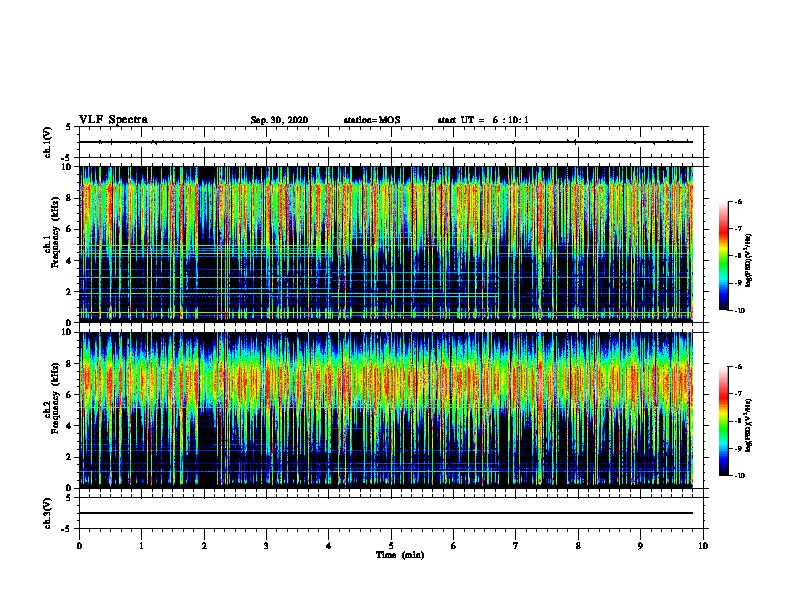
Task: Click the ch.2 spectrogram plot area
Action: click(386, 410)
